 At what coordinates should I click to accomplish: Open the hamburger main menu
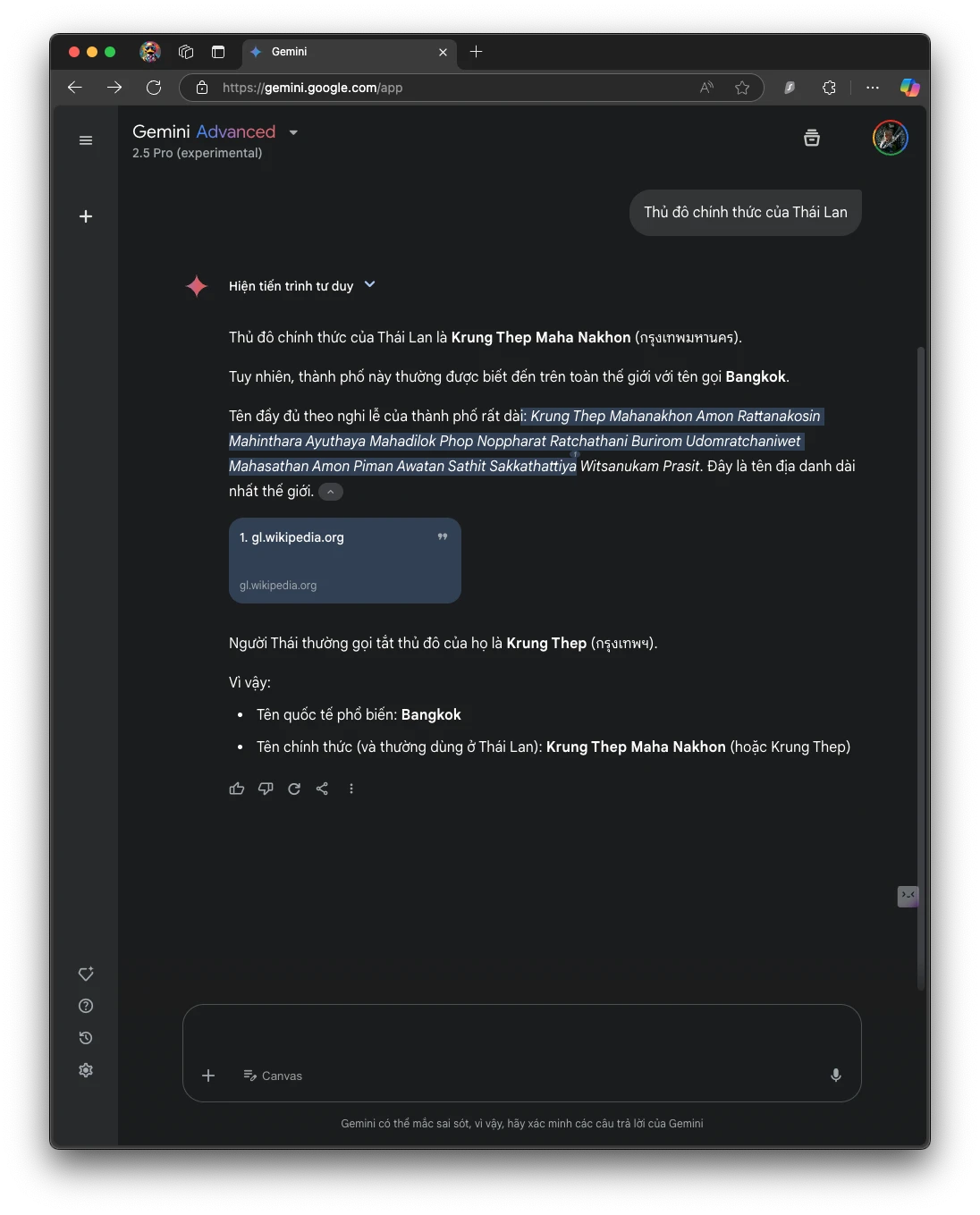[86, 140]
